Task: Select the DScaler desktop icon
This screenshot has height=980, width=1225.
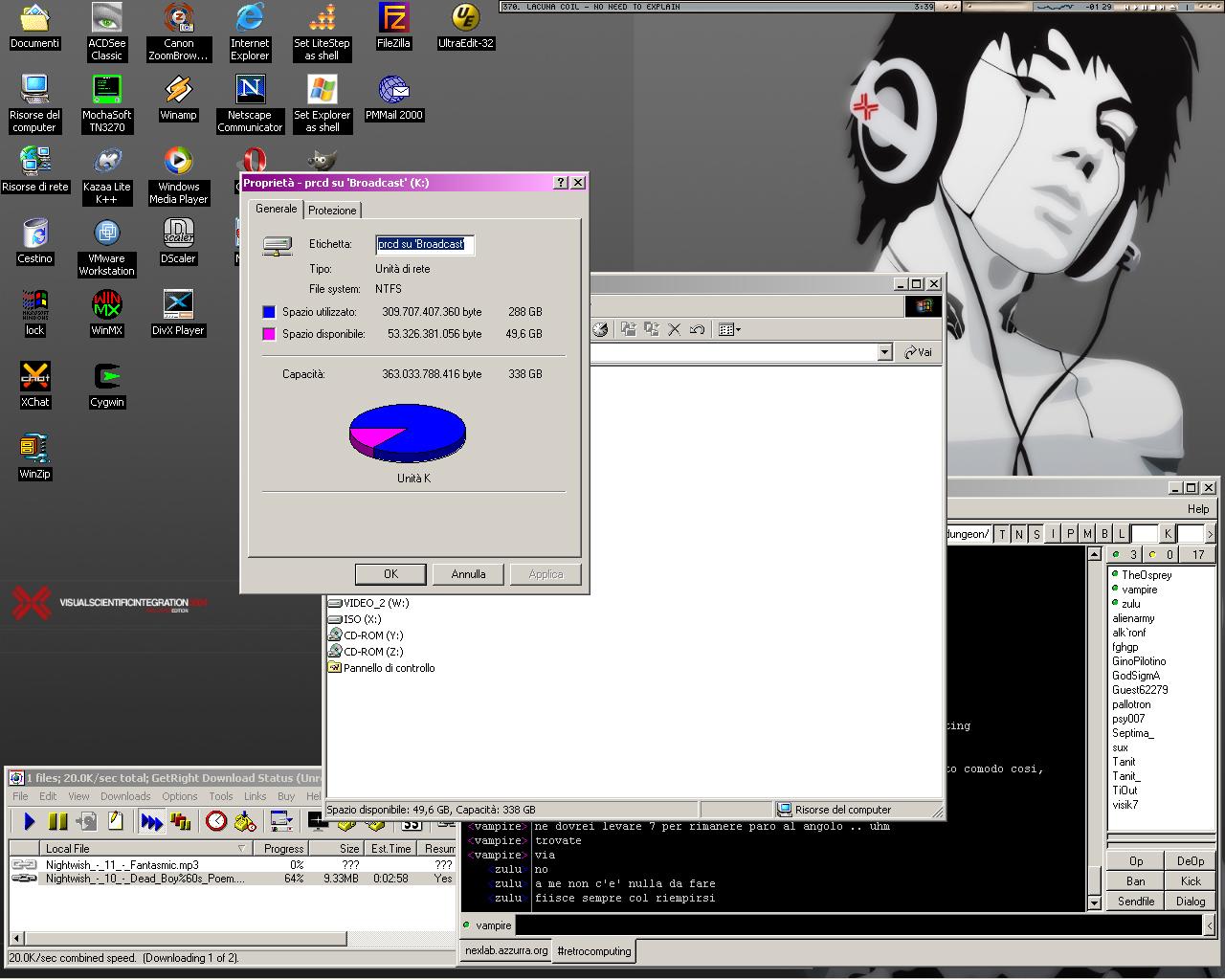Action: pyautogui.click(x=178, y=241)
